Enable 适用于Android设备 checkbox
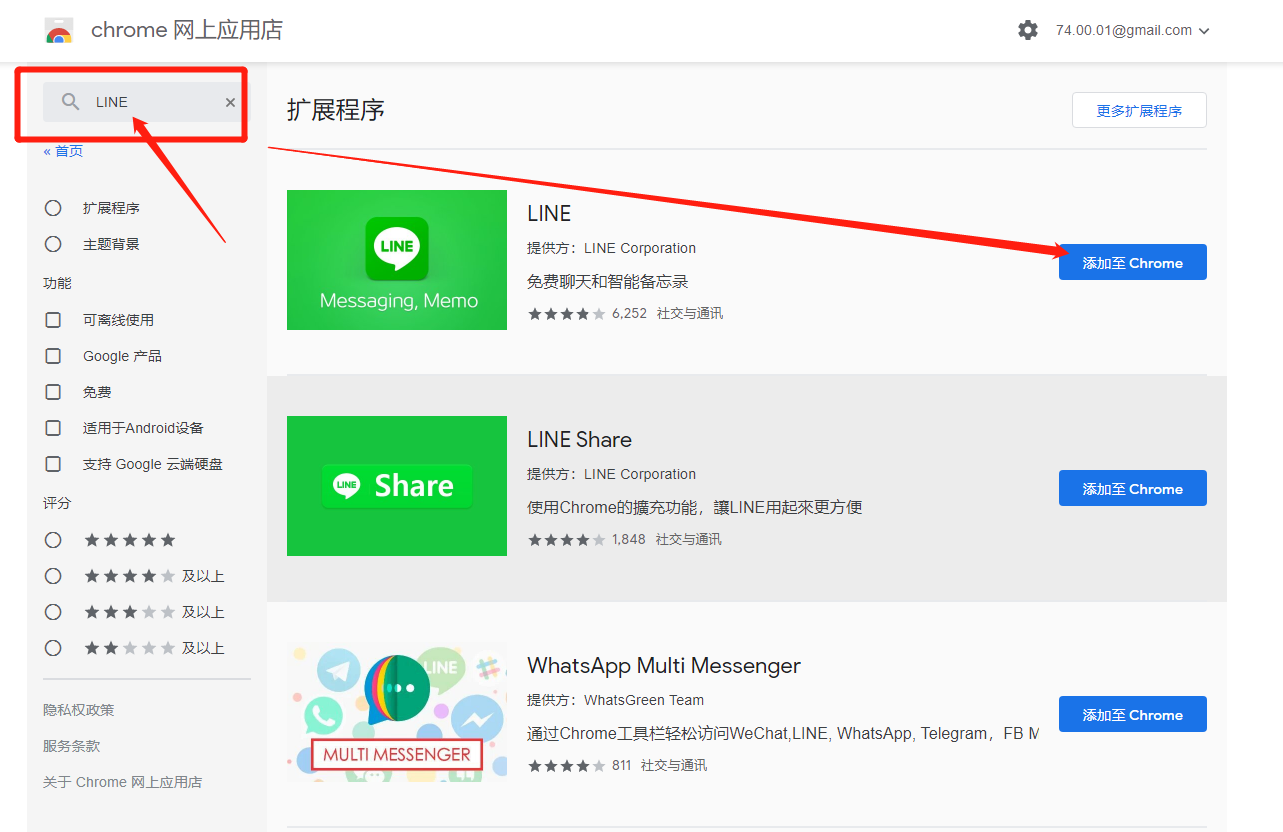The image size is (1283, 832). [x=53, y=428]
